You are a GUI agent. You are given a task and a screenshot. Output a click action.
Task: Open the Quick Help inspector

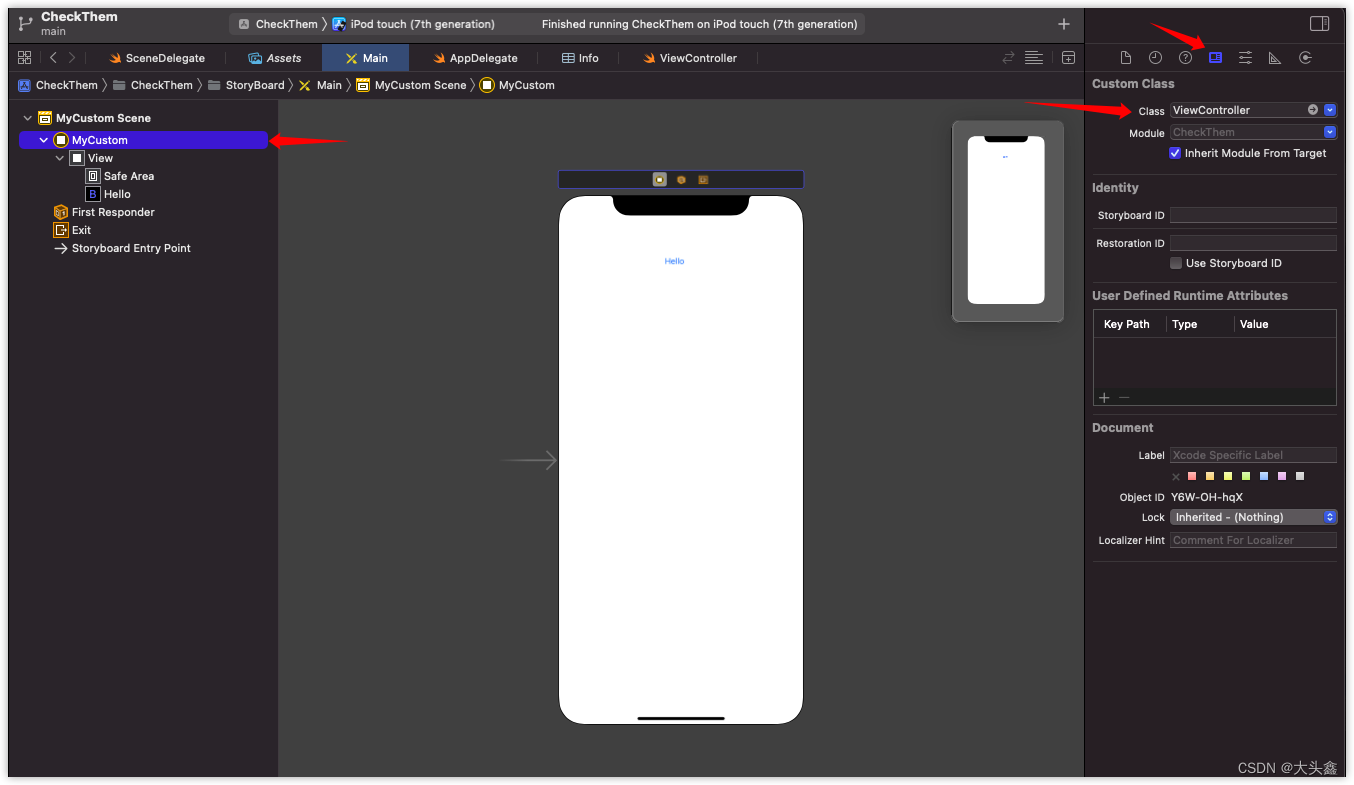[1185, 58]
